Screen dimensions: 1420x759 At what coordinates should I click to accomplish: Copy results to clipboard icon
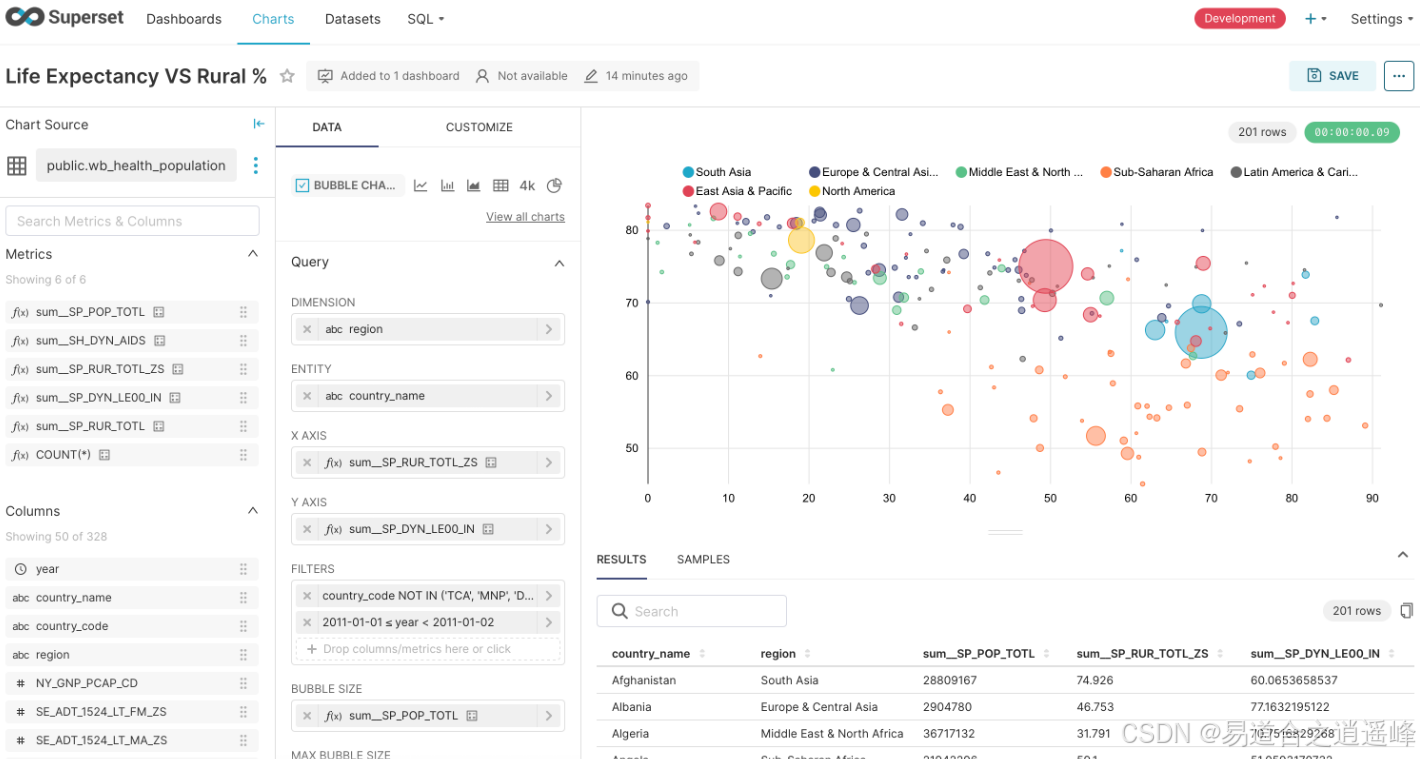1407,610
